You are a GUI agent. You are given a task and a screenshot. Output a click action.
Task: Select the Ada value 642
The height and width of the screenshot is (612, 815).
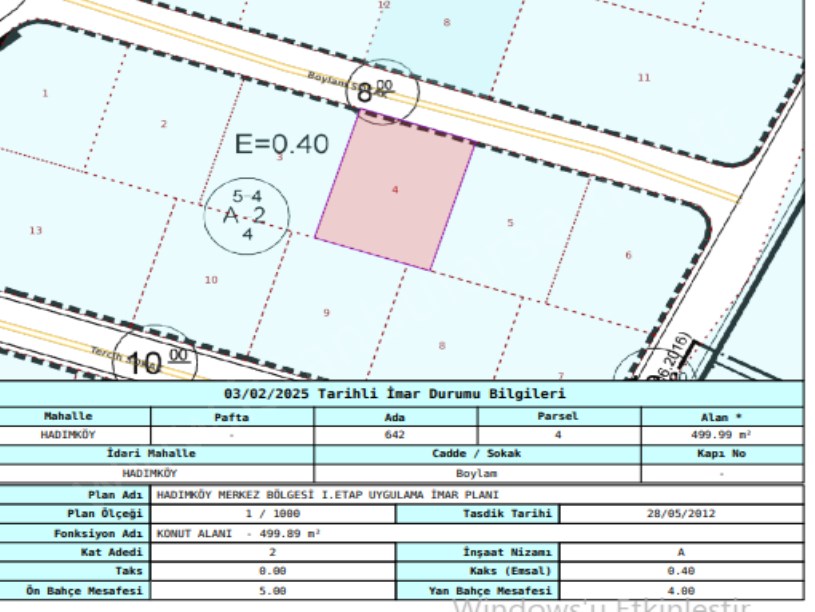[395, 435]
